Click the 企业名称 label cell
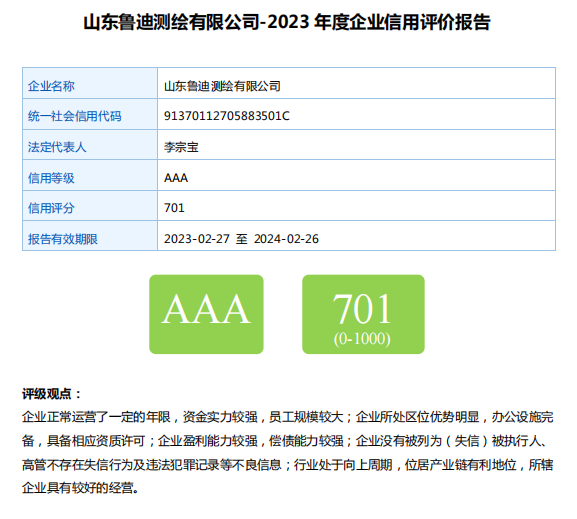Screen dimensions: 577x519 [90, 83]
